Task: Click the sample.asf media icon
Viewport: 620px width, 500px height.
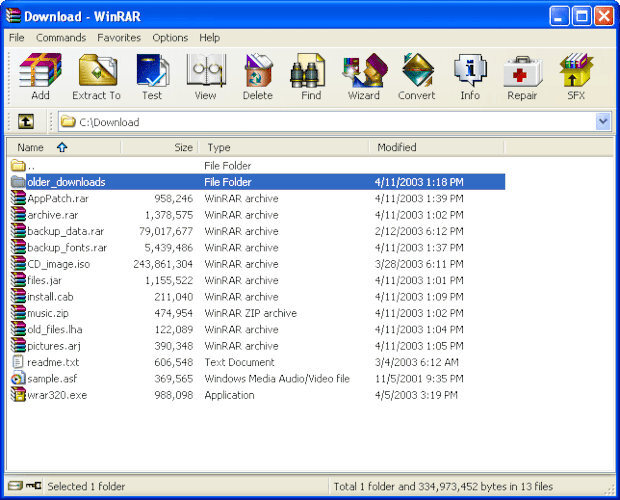Action: 18,378
